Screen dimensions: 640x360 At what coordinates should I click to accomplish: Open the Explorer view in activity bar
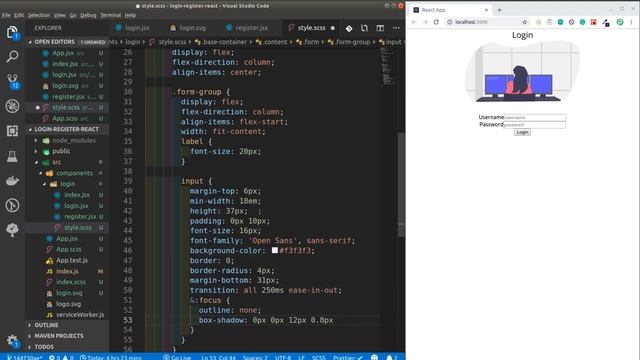pyautogui.click(x=12, y=32)
